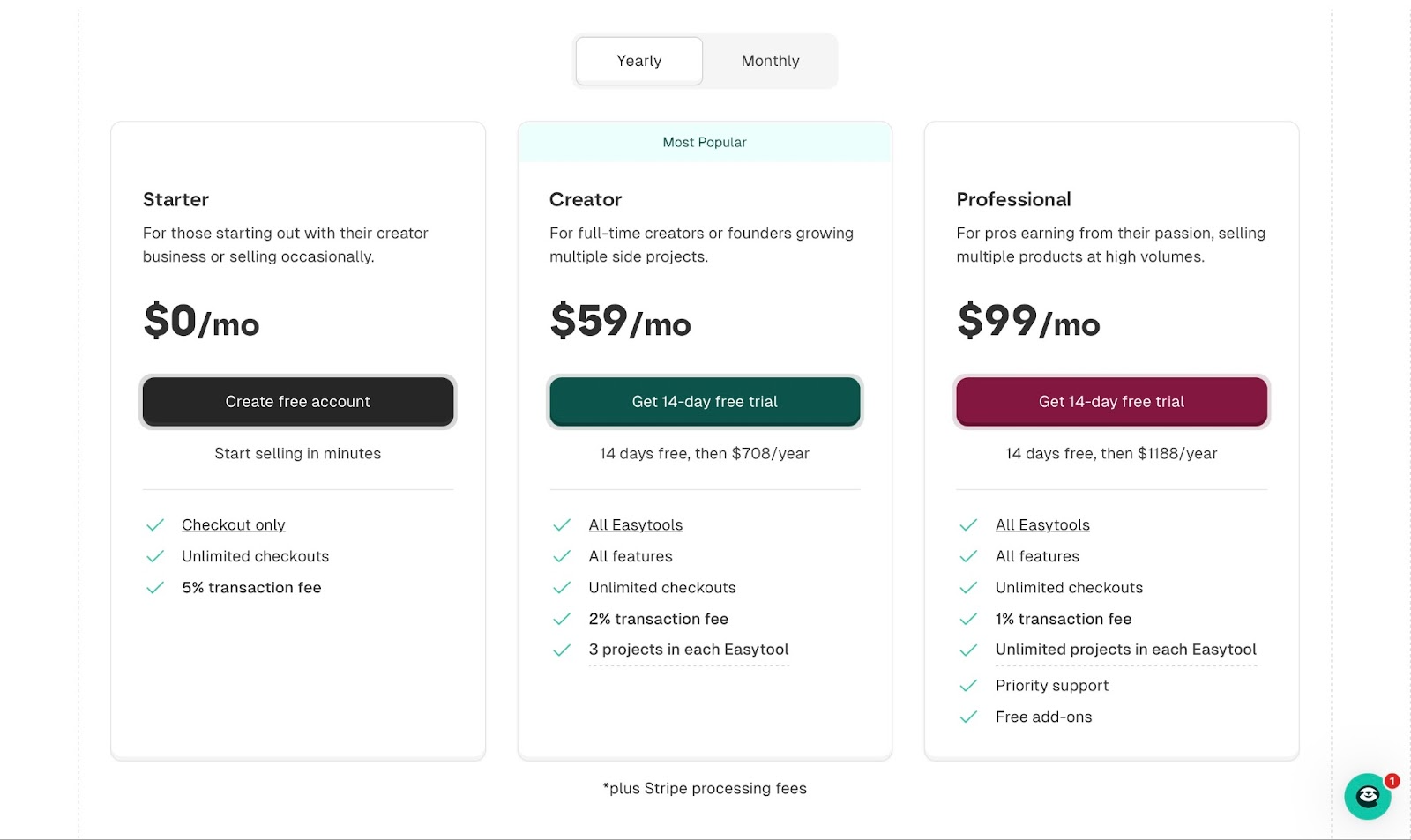Image resolution: width=1411 pixels, height=840 pixels.
Task: Click Unlimited projects in each Easytool text
Action: 1126,650
